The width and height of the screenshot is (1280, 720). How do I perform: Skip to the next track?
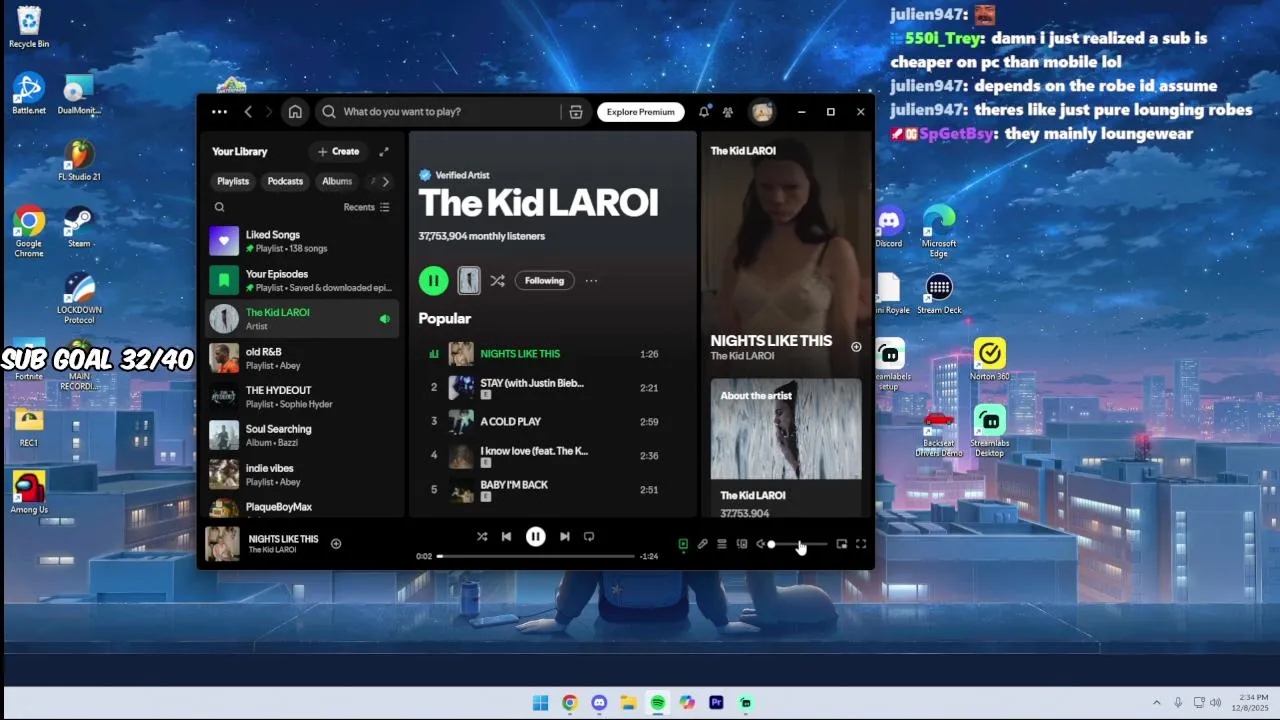pyautogui.click(x=564, y=537)
